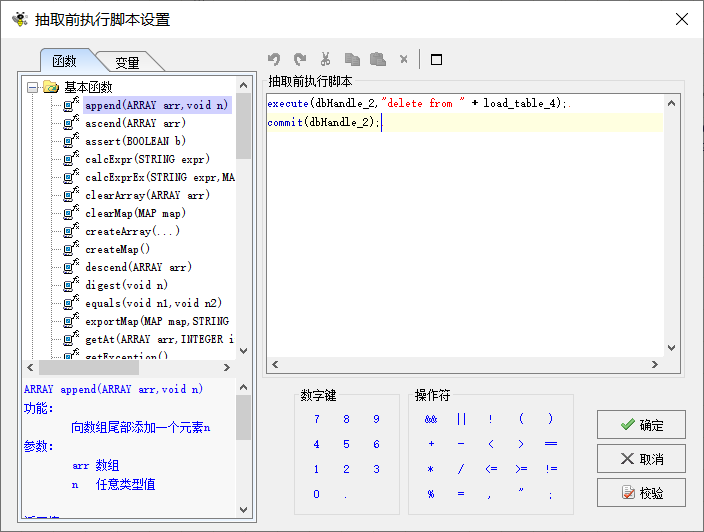Insert the && operator
Viewport: 704px width, 532px height.
point(431,419)
